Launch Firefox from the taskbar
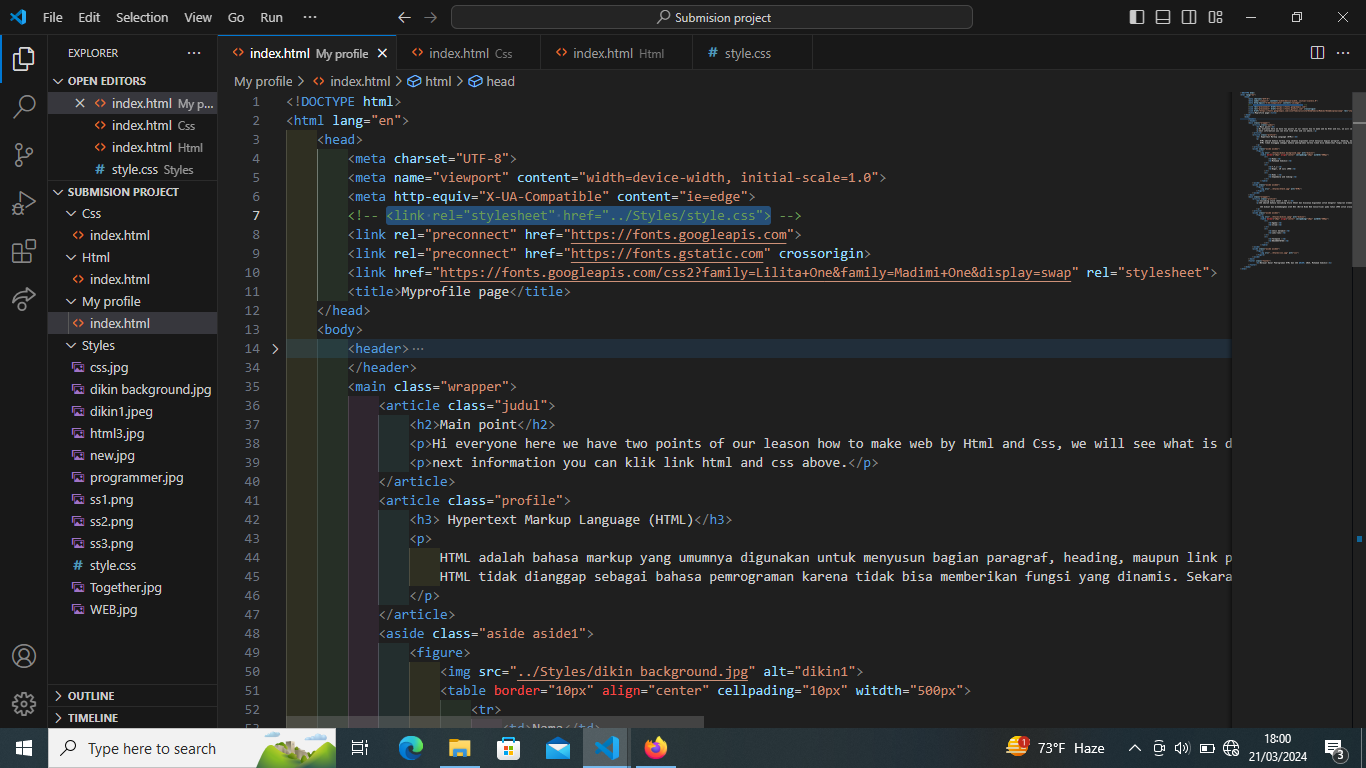The height and width of the screenshot is (768, 1366). coord(655,748)
